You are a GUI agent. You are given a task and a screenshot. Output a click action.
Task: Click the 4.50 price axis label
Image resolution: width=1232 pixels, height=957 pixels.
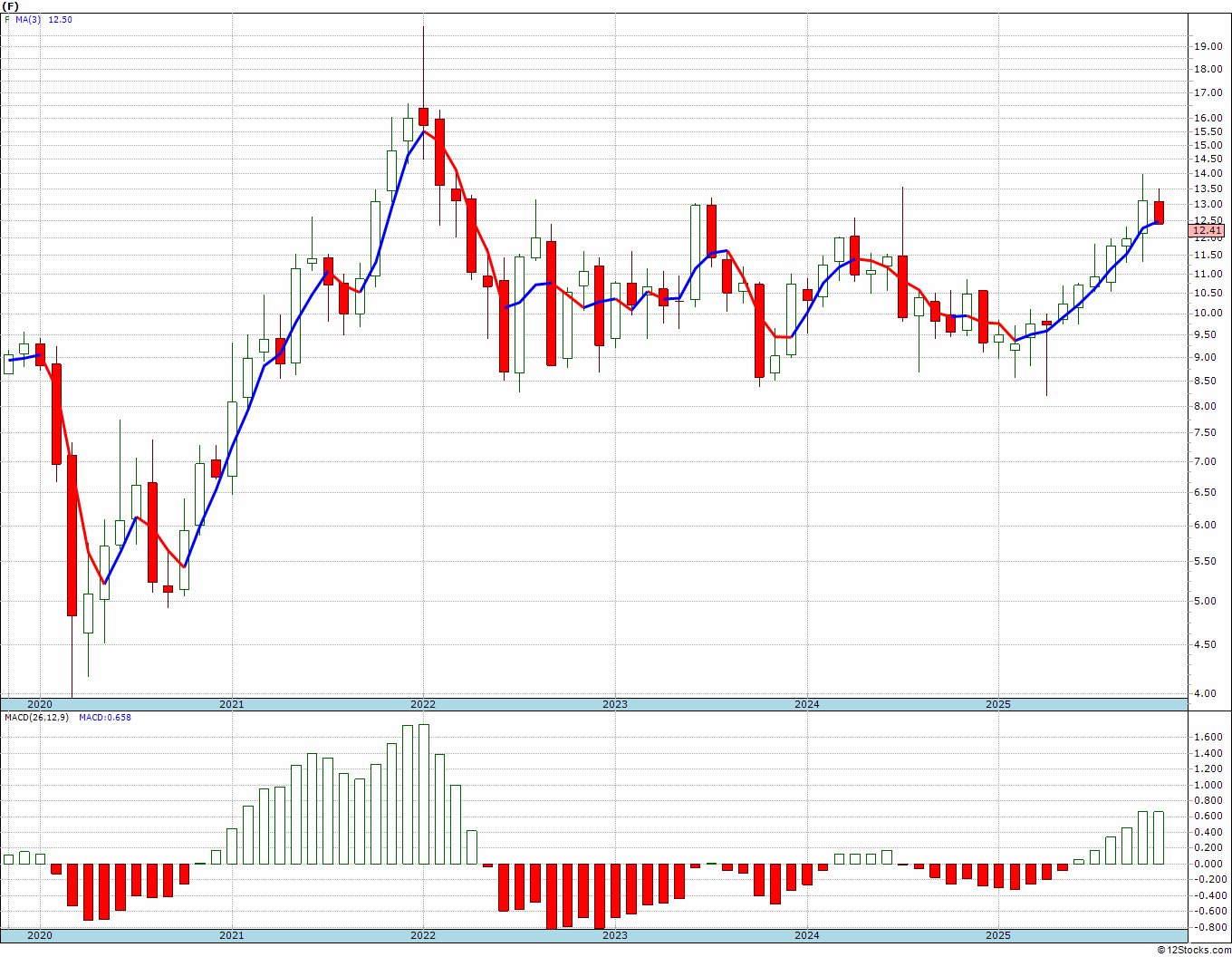click(x=1205, y=645)
